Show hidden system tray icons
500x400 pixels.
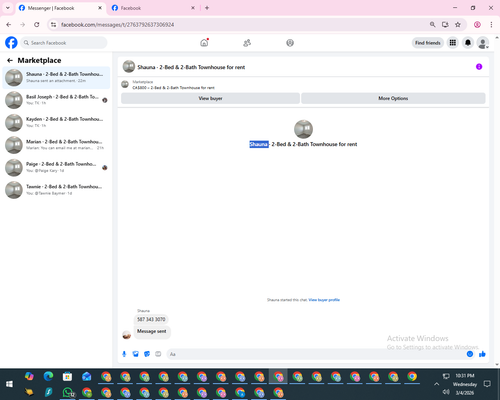click(x=436, y=384)
